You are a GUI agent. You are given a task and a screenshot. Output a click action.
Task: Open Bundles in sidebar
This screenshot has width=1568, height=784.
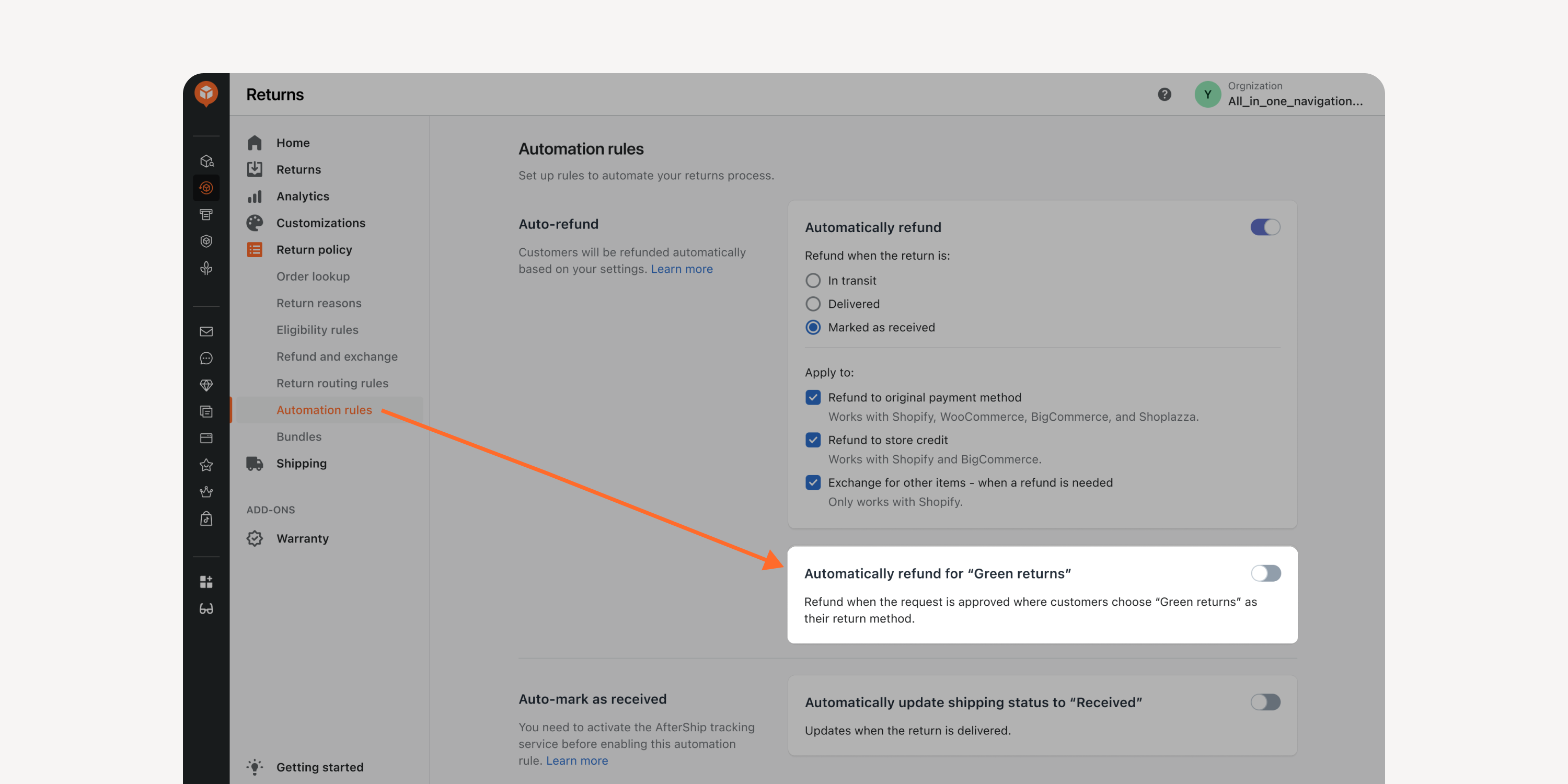point(298,437)
